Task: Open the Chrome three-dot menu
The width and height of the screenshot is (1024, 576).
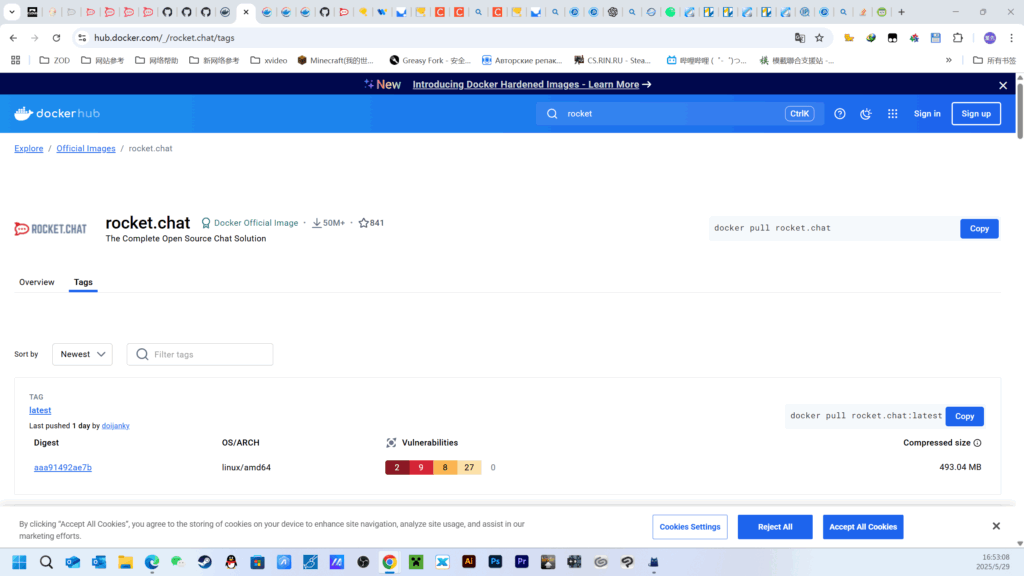Action: pyautogui.click(x=1012, y=38)
